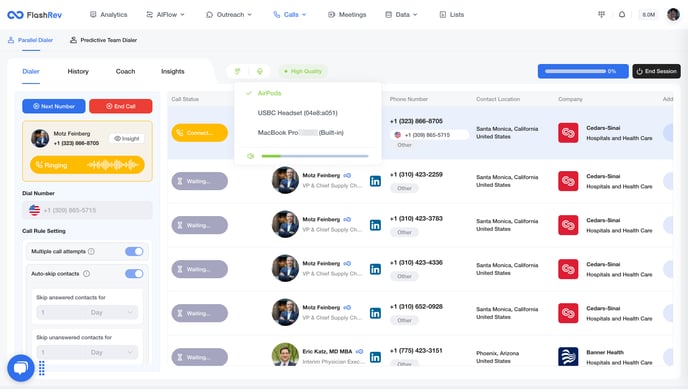Click the speaker volume icon

pos(251,156)
